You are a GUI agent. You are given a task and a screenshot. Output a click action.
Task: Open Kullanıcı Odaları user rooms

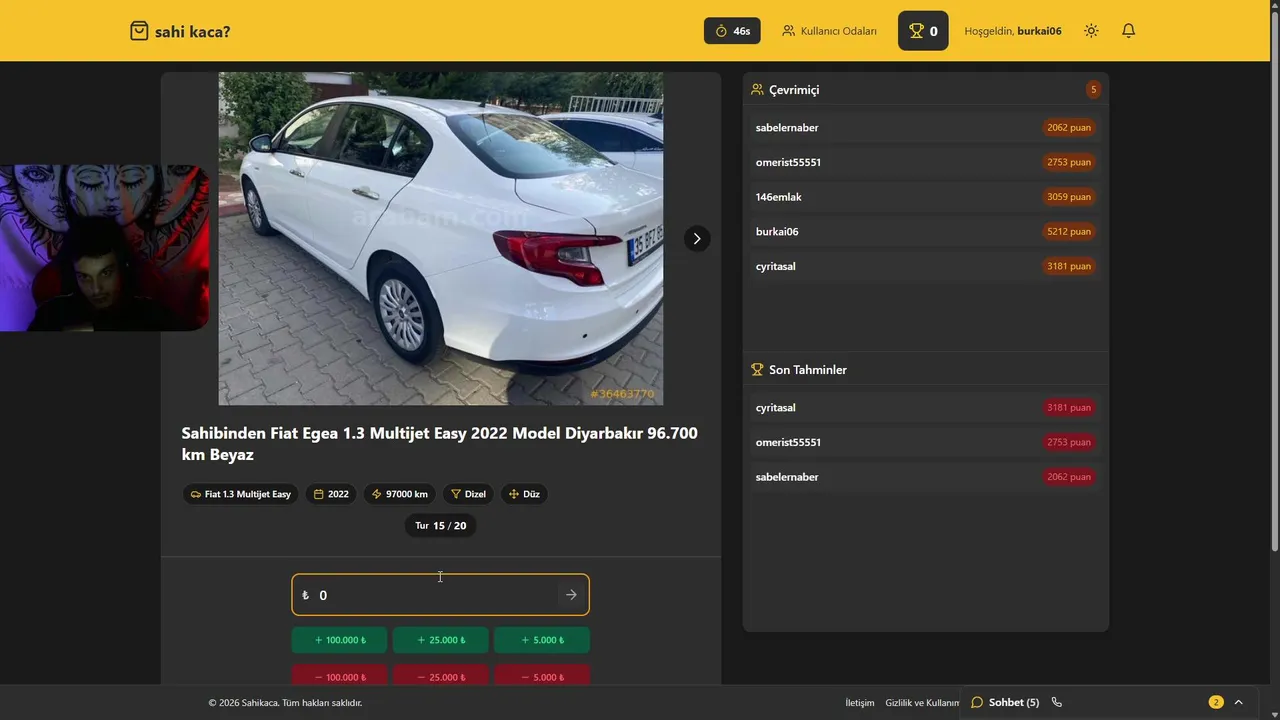(829, 31)
